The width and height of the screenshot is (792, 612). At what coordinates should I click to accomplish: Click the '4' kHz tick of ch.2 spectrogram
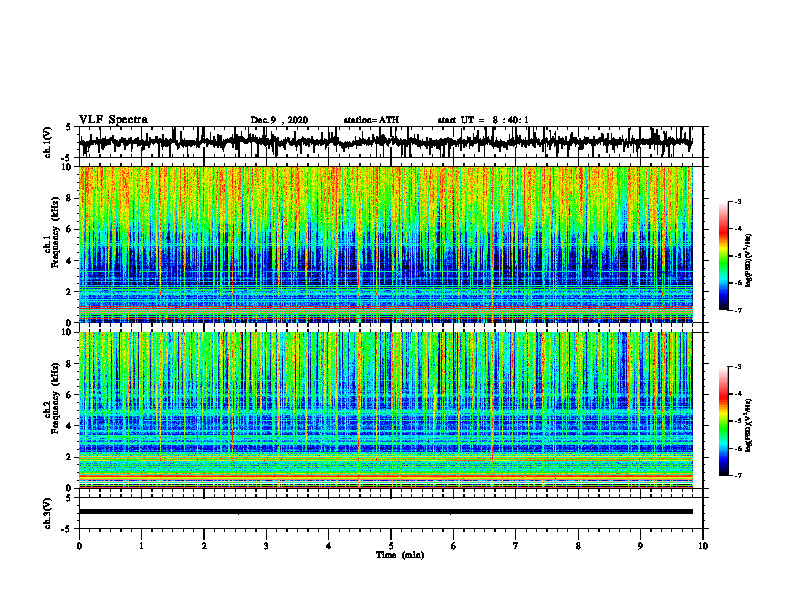pos(70,426)
